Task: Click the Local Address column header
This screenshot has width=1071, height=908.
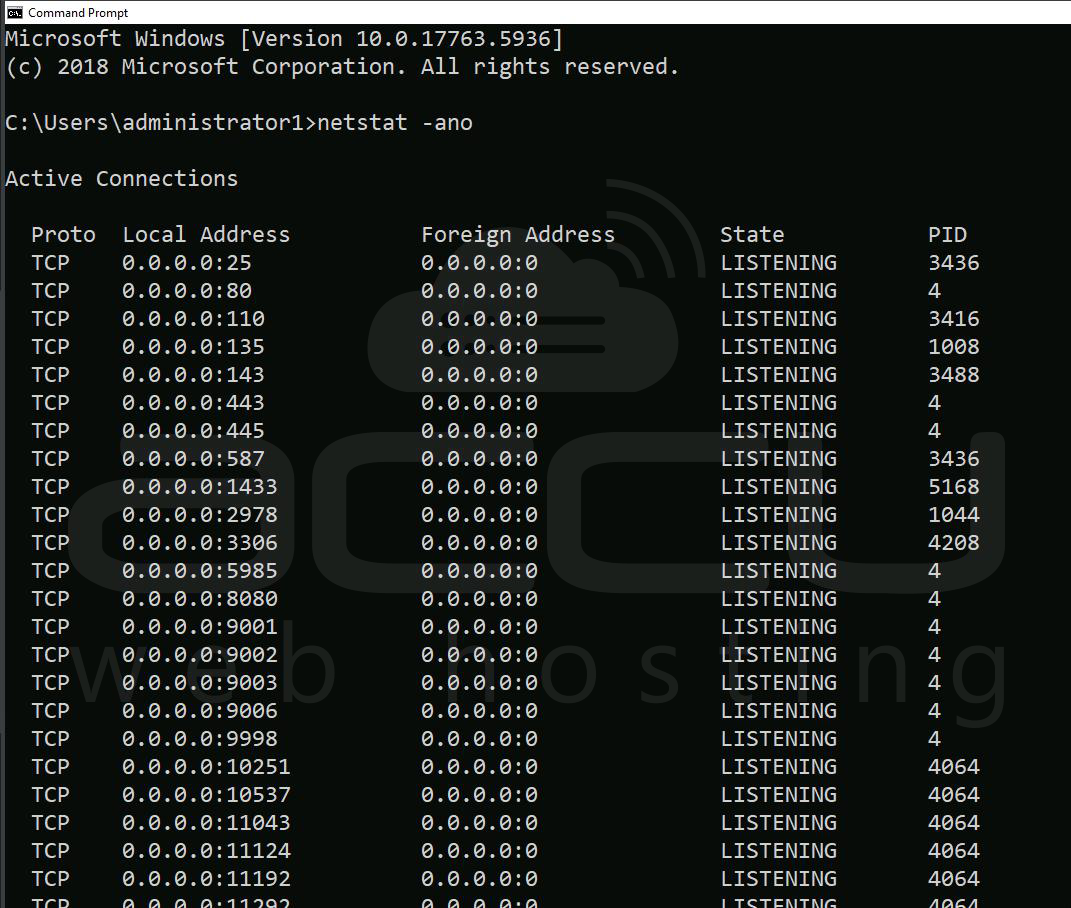Action: click(x=206, y=235)
